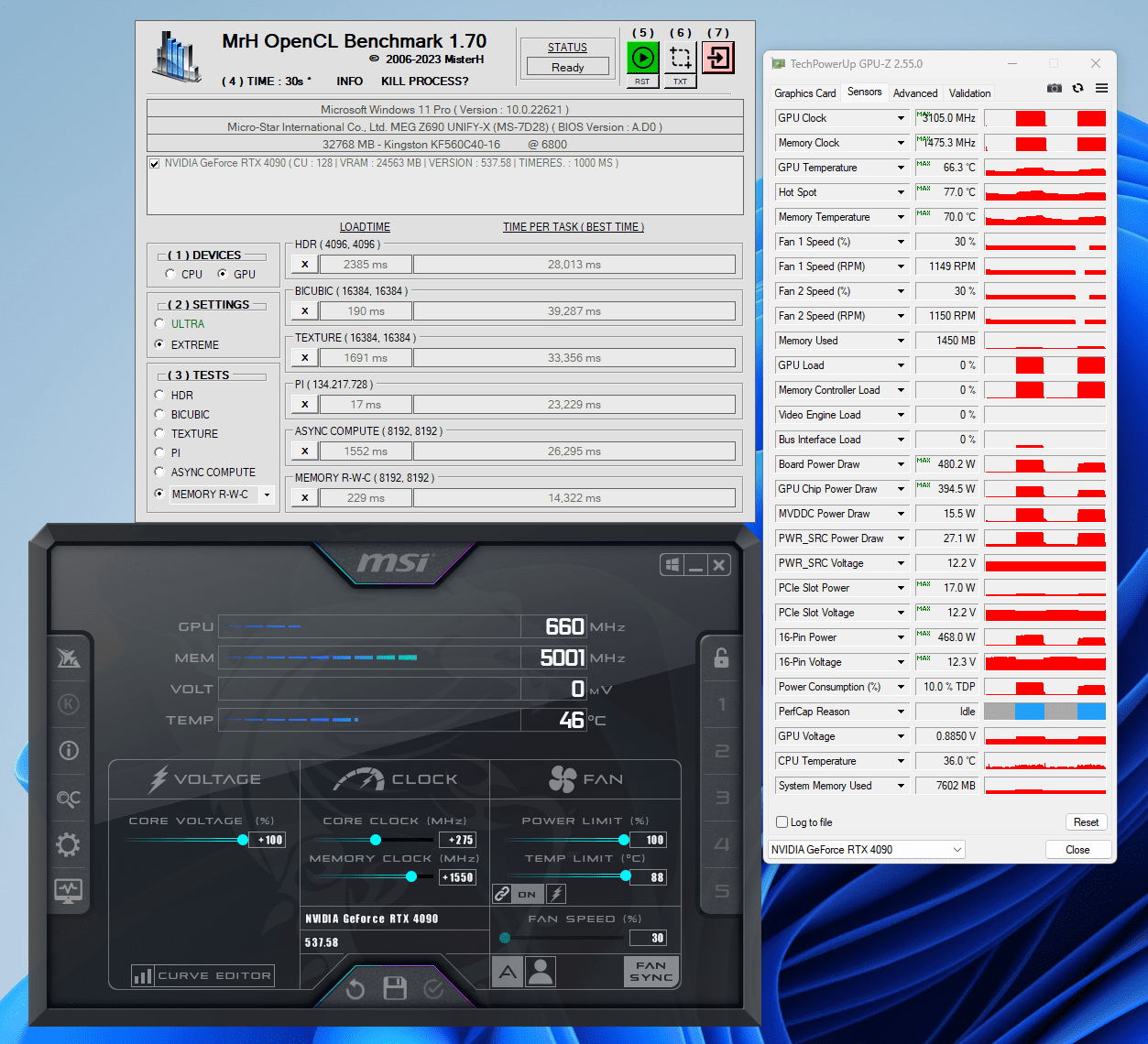Select profile slot 3 in Afterburner
Image resolution: width=1148 pixels, height=1044 pixels.
(x=722, y=798)
